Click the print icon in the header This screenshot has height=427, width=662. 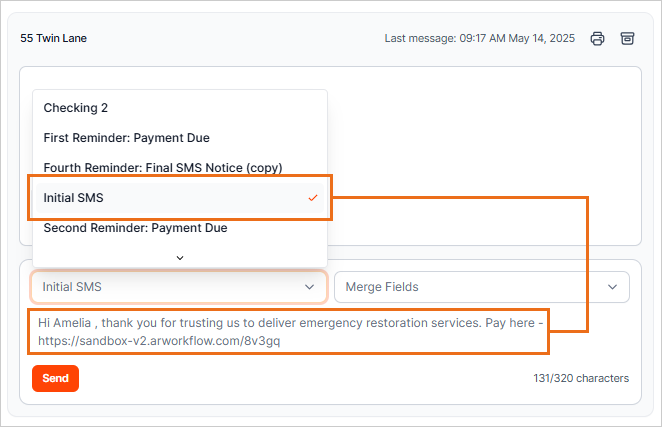pos(597,39)
